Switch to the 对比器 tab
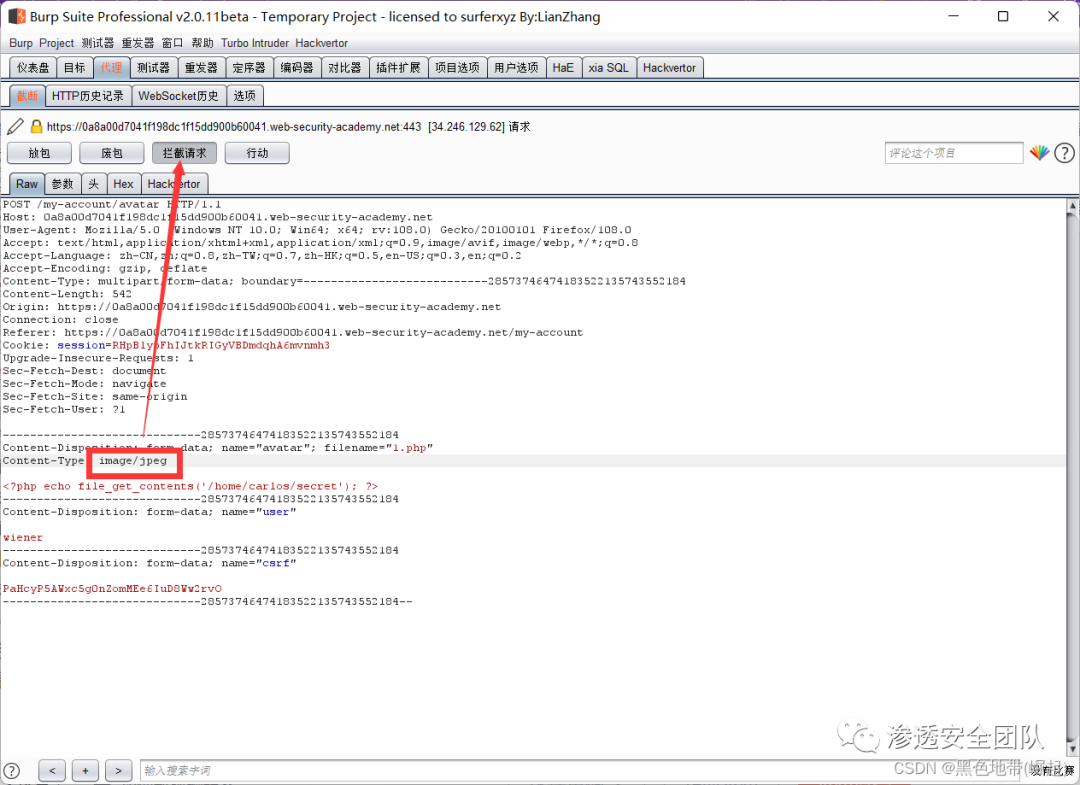The height and width of the screenshot is (785, 1080). tap(344, 67)
